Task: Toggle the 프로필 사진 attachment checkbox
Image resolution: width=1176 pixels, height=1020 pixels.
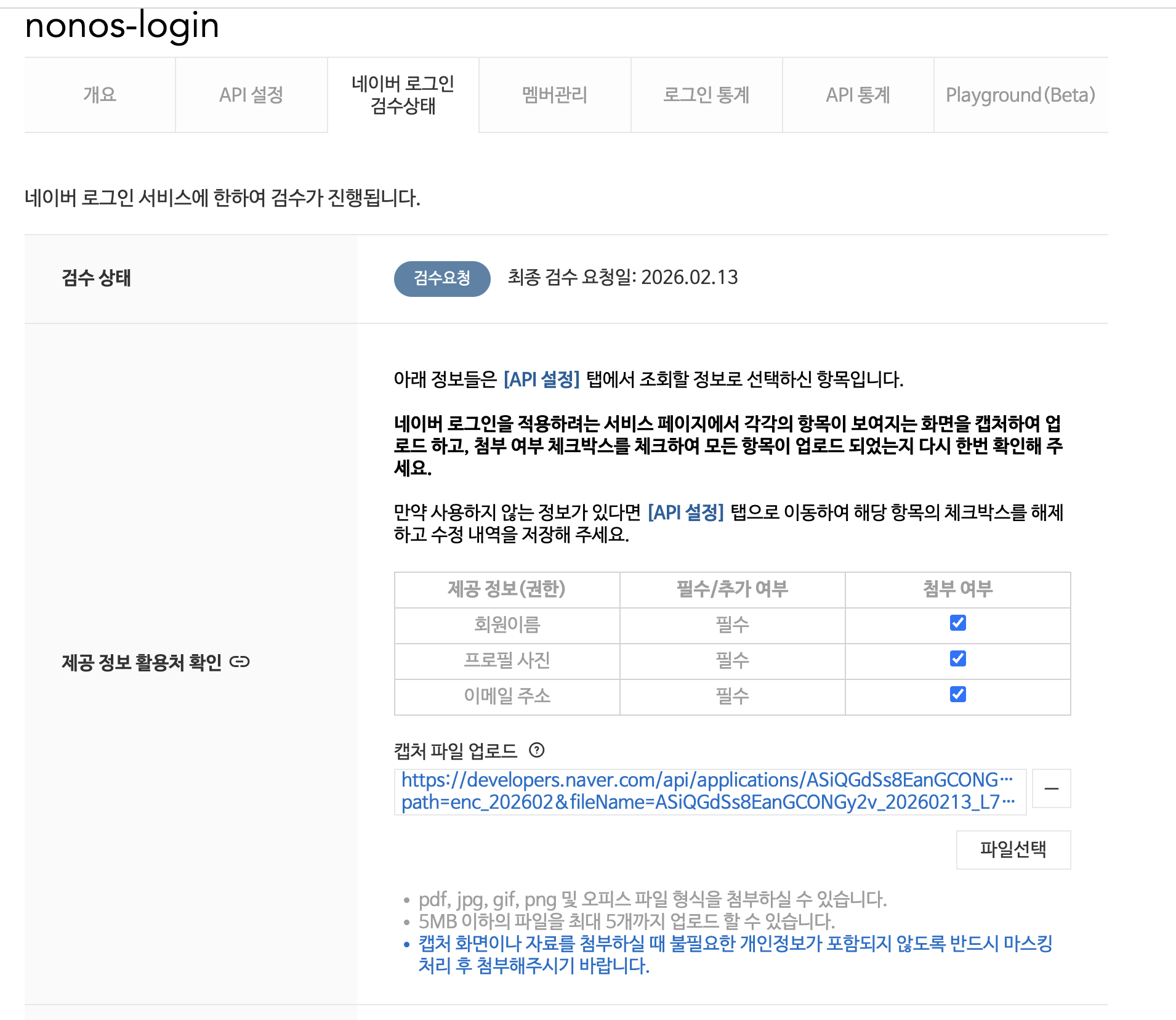Action: click(958, 658)
